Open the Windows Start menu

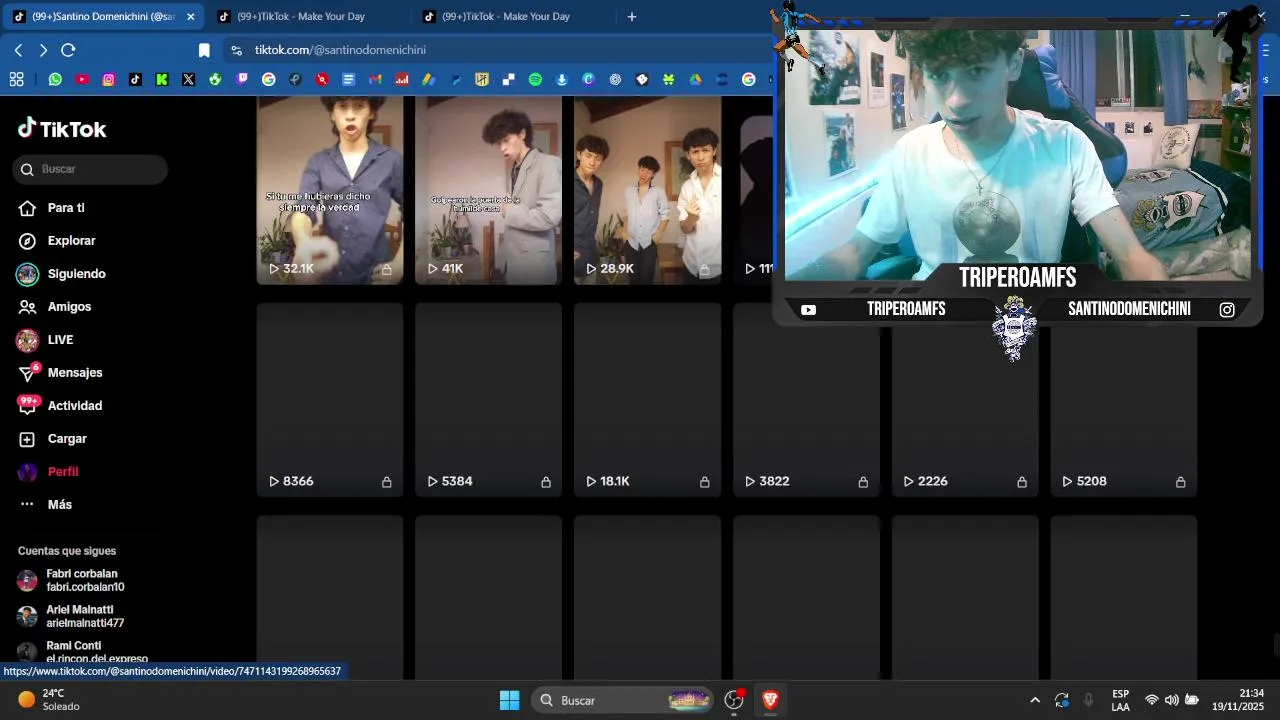(x=509, y=700)
